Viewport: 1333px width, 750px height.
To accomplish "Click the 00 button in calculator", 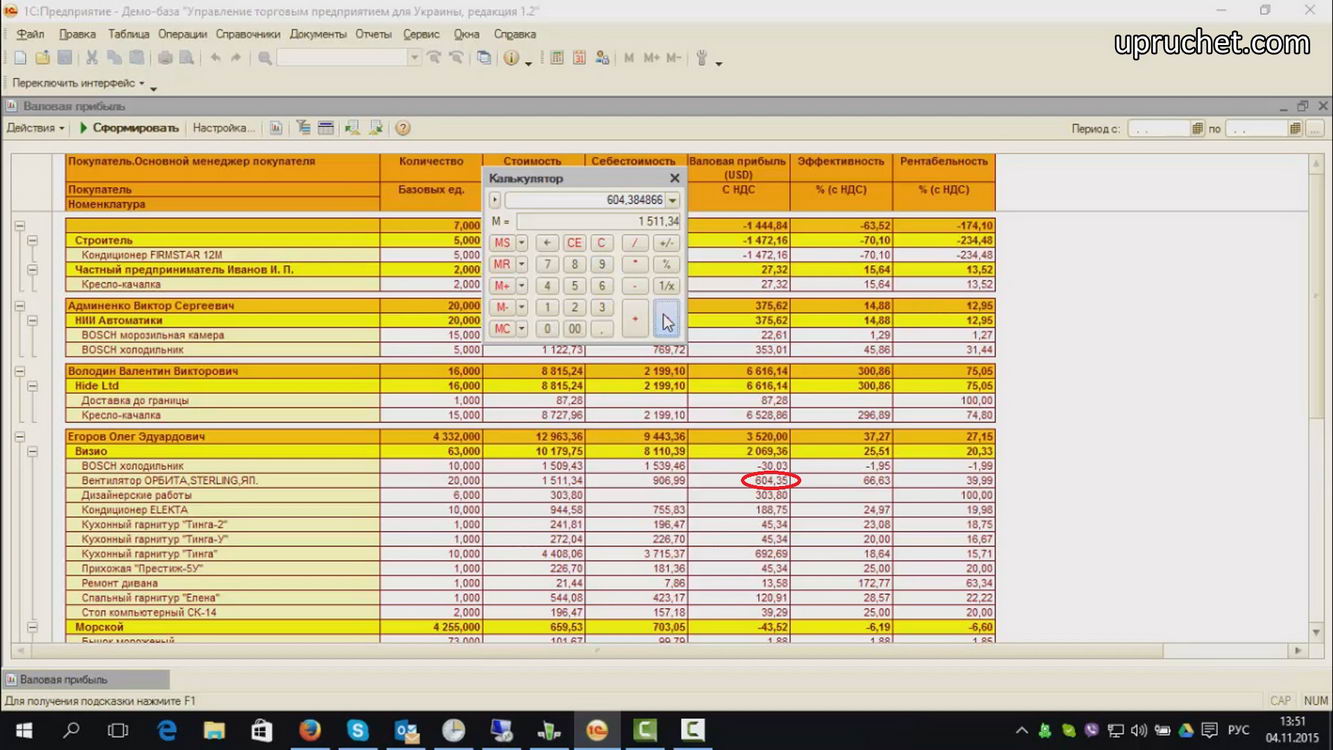I will (x=574, y=328).
